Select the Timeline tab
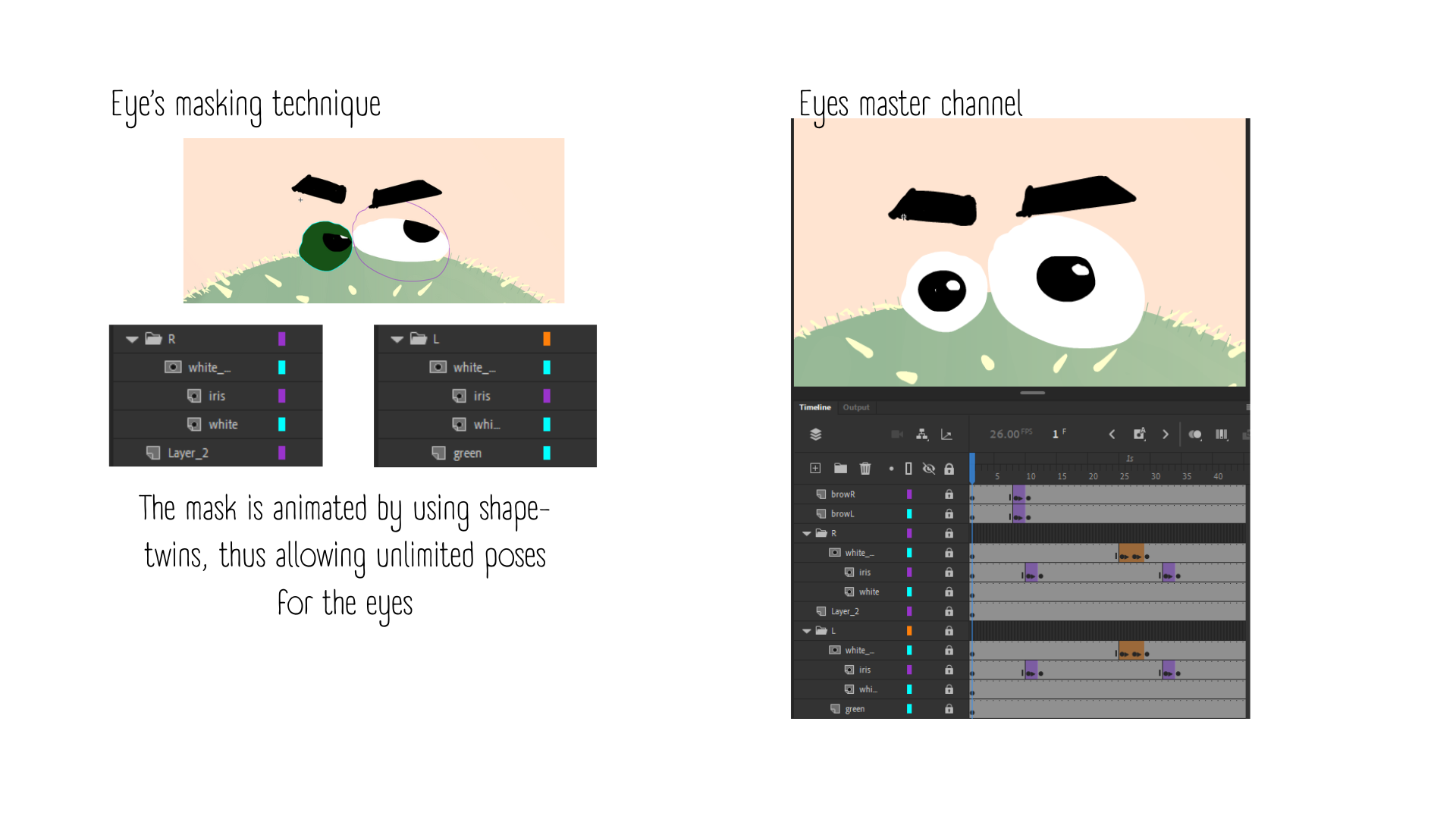1456x819 pixels. tap(815, 407)
